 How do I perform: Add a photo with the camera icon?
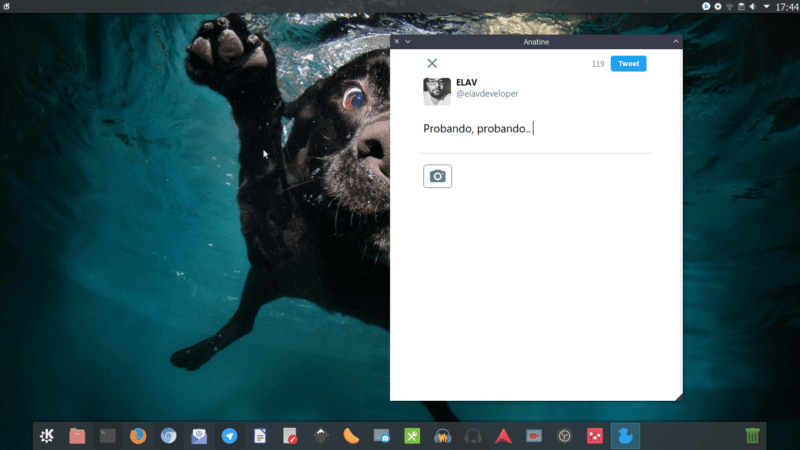pyautogui.click(x=437, y=176)
